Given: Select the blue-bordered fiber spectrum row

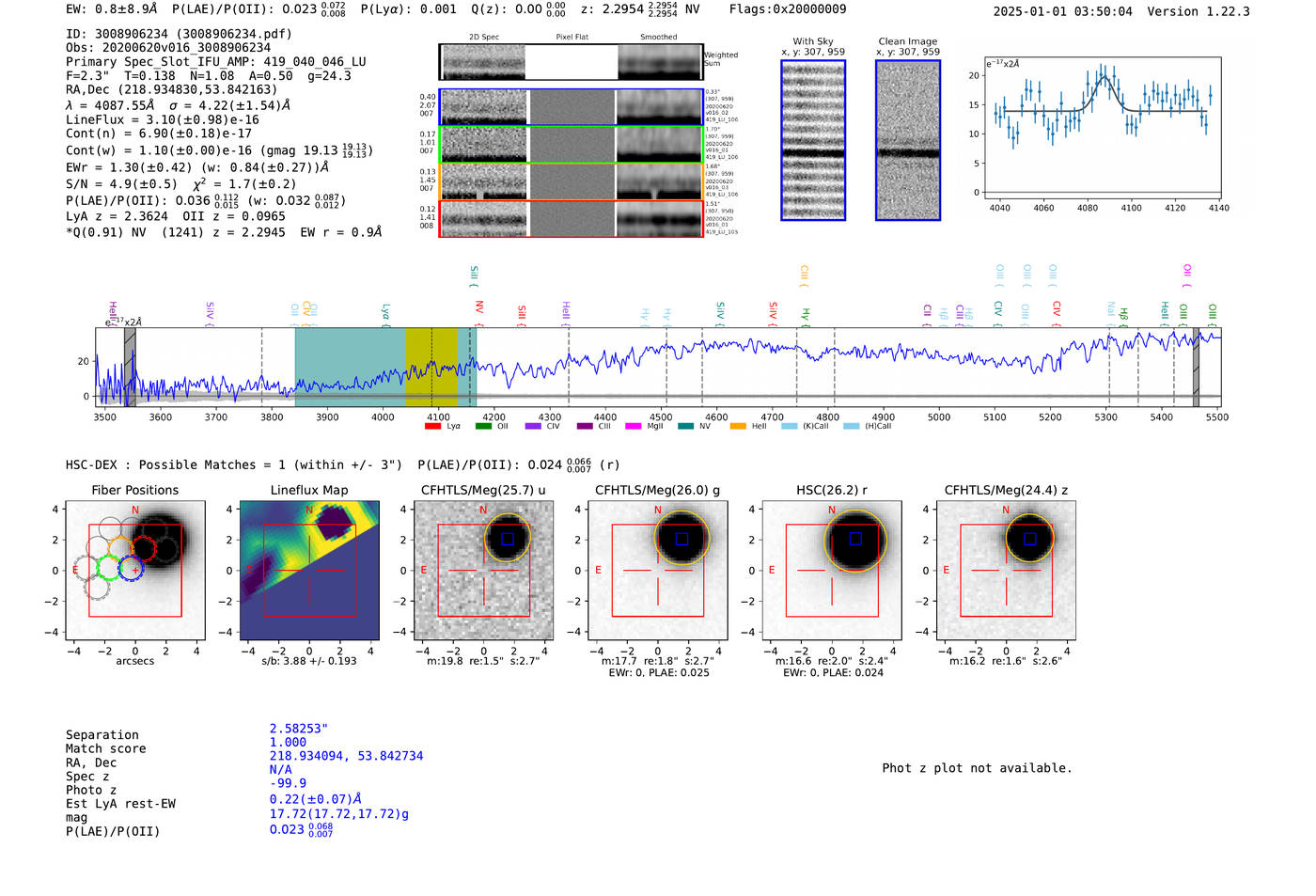Looking at the screenshot, I should (572, 107).
